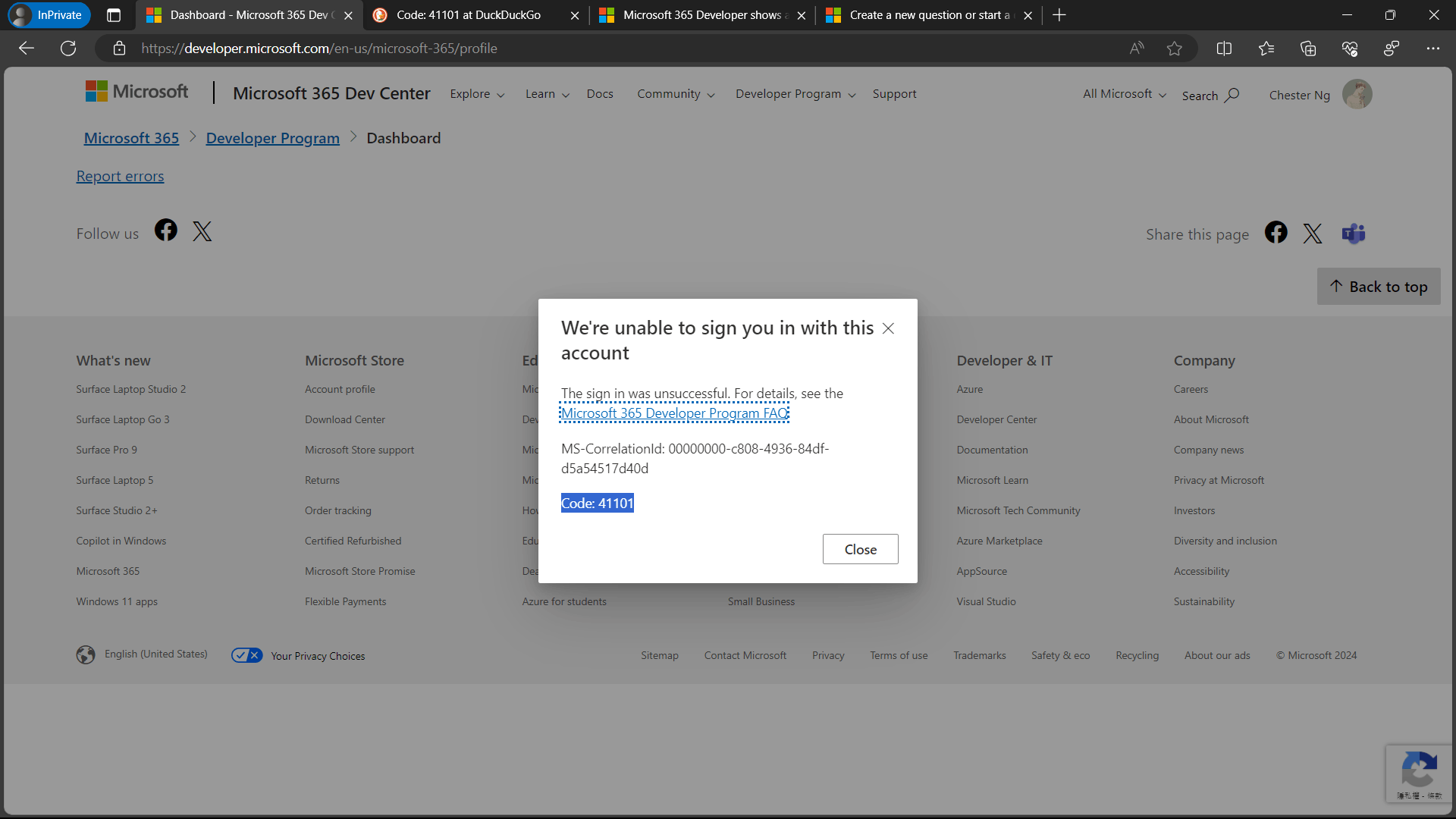Expand the Community dropdown

(x=676, y=94)
